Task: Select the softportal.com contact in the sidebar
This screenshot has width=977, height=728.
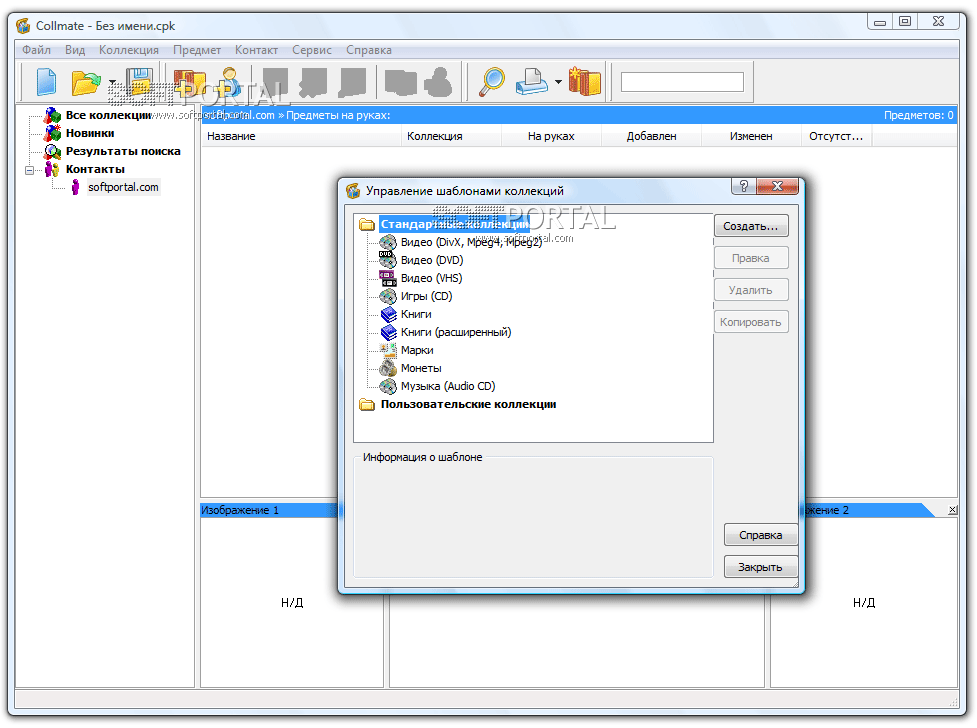Action: [x=123, y=187]
